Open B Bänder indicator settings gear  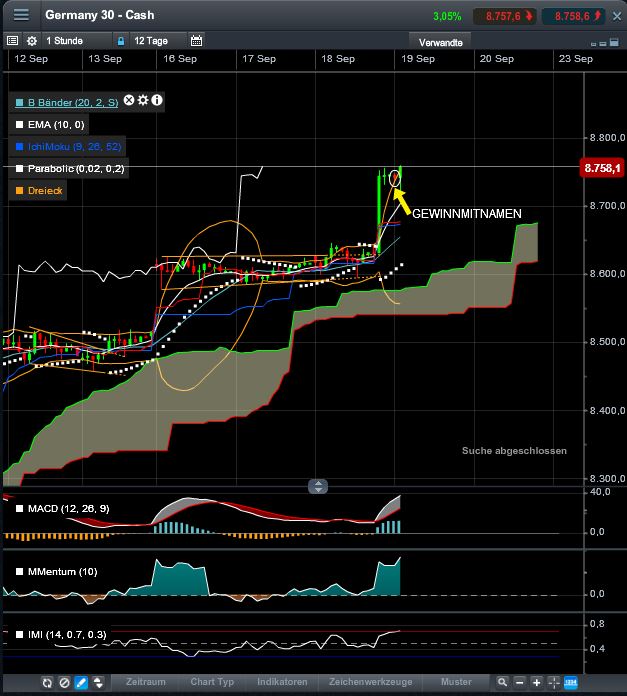pos(143,100)
